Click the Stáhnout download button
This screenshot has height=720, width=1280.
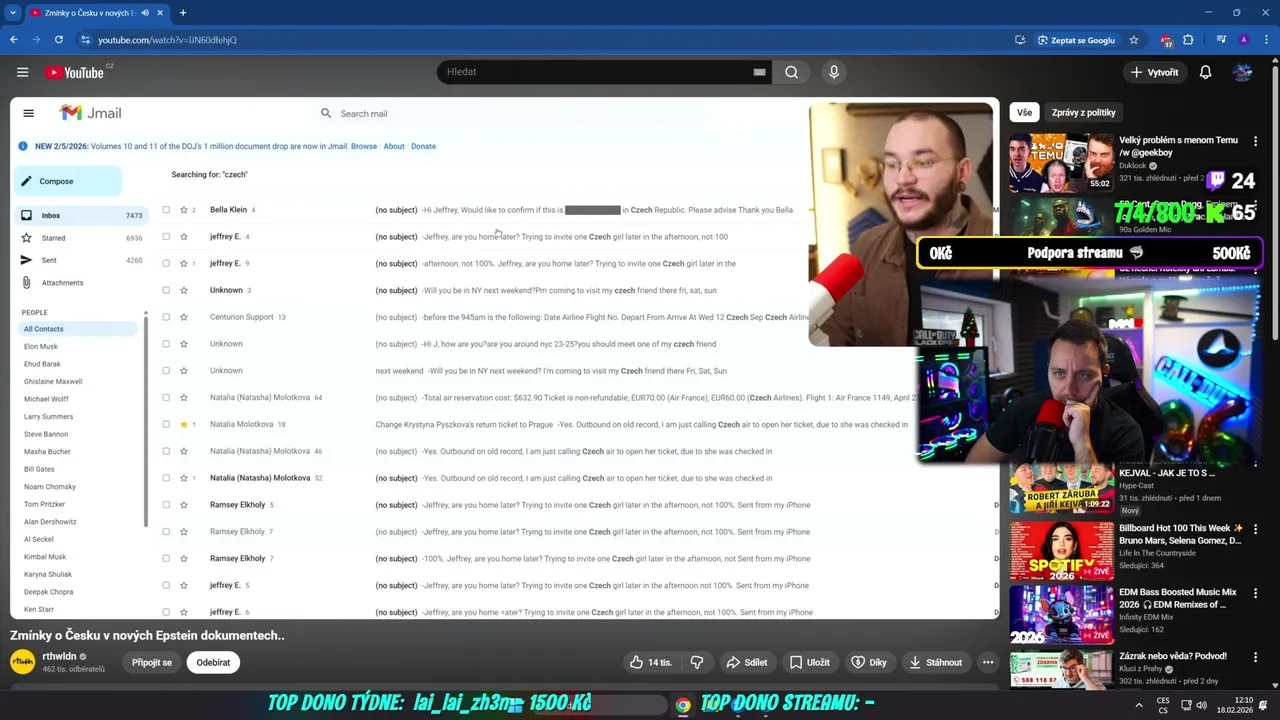click(x=935, y=662)
